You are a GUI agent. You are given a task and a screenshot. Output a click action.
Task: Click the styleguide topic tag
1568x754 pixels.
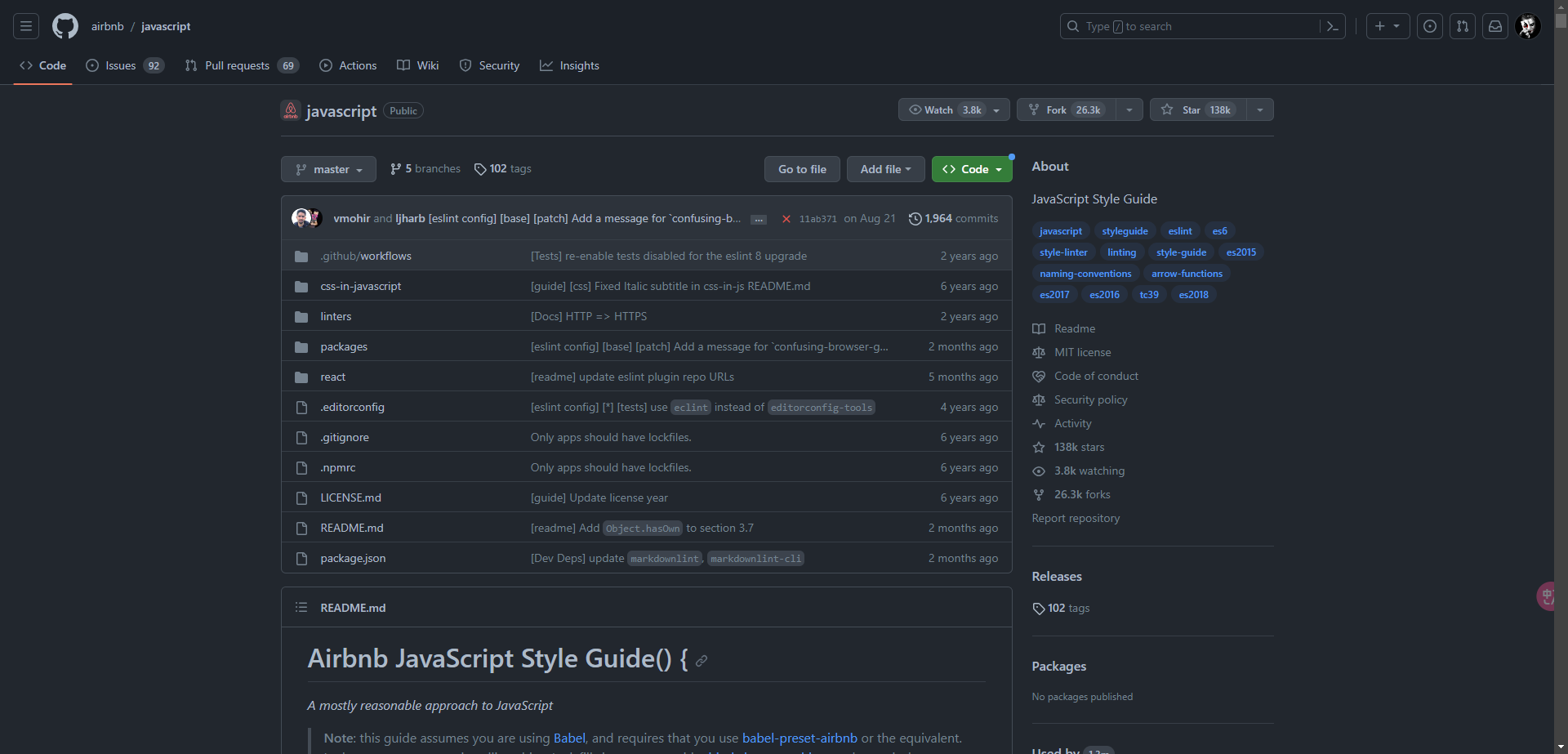point(1125,231)
